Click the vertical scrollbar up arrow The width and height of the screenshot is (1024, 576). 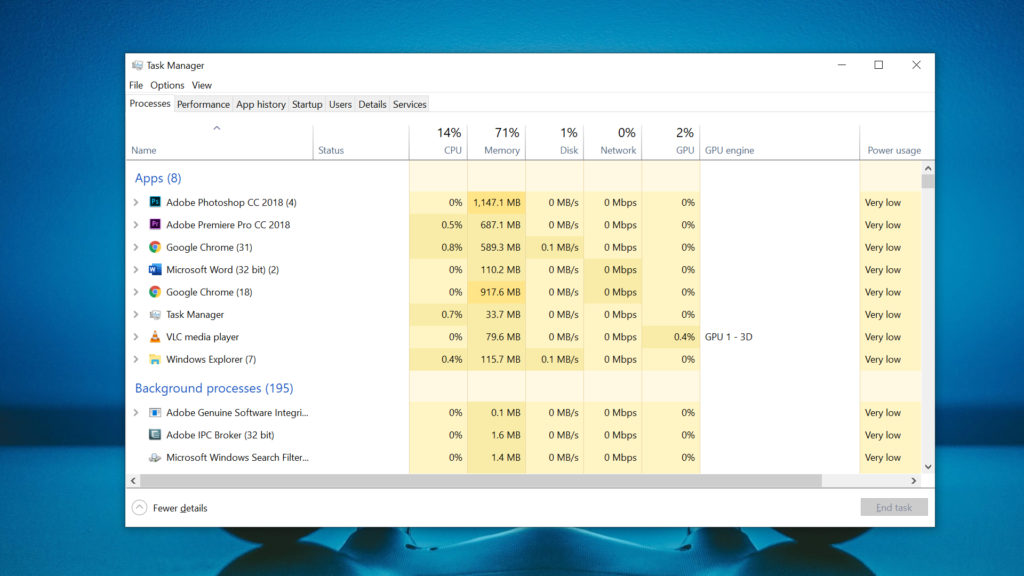(928, 168)
